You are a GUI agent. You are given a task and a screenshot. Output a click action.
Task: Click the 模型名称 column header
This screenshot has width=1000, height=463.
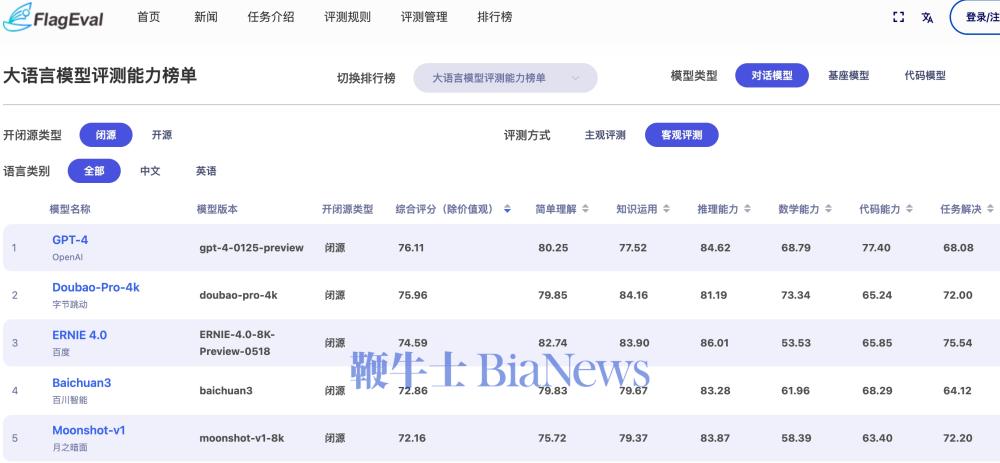click(x=70, y=209)
